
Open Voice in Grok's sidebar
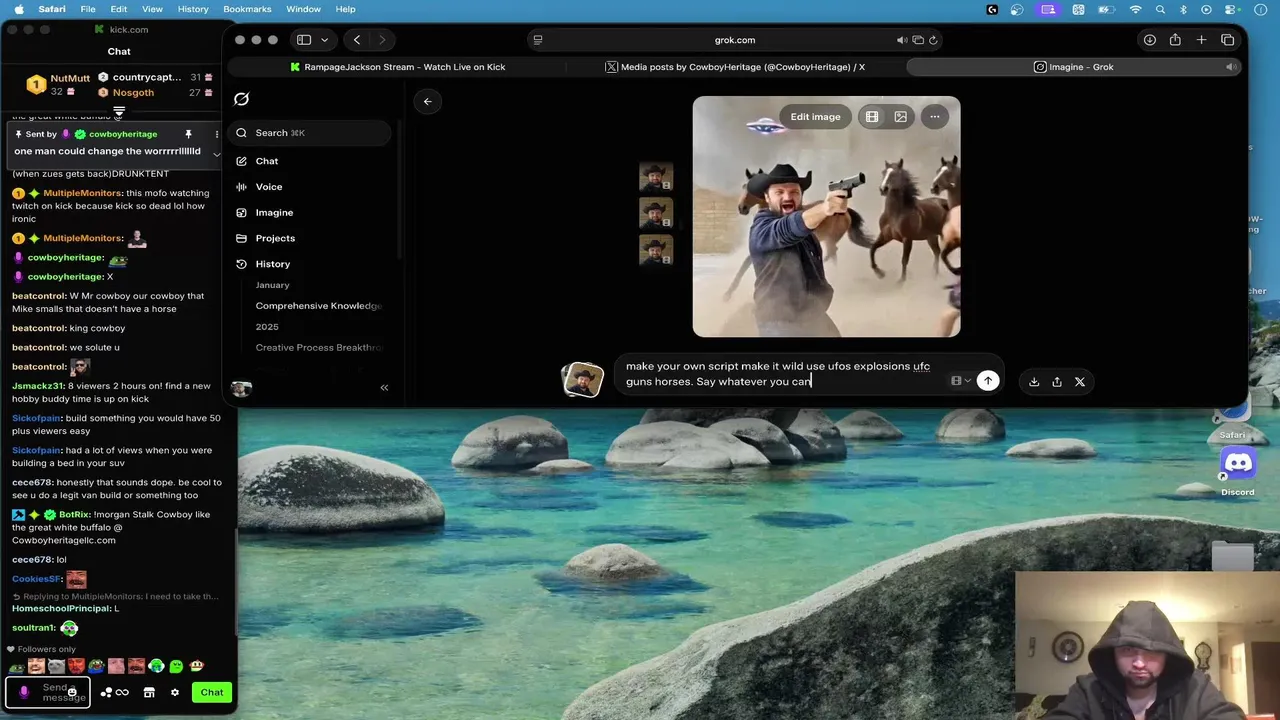pyautogui.click(x=268, y=187)
